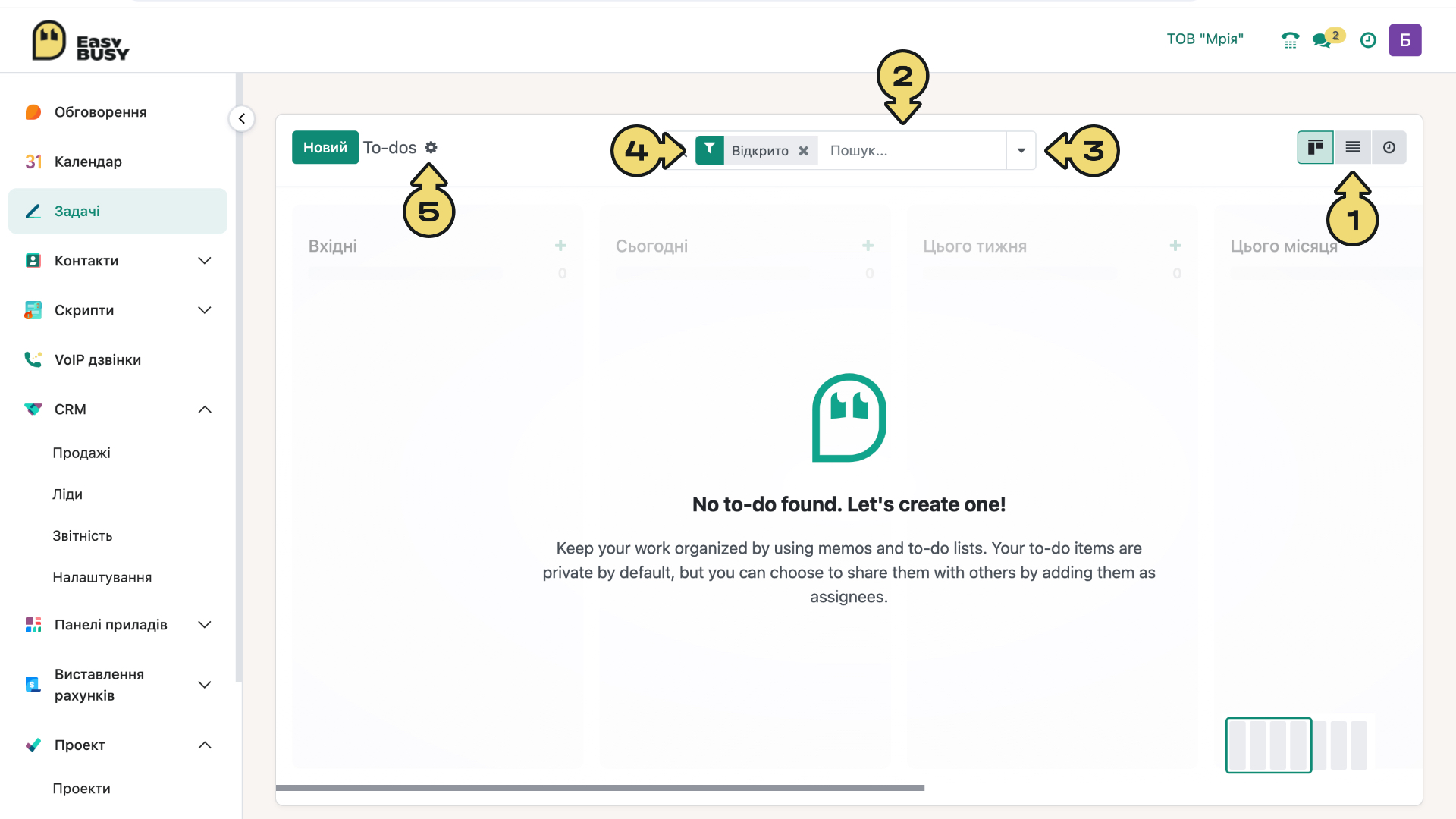1456x819 pixels.
Task: Add a task in Цього тижня column with plus
Action: pyautogui.click(x=1175, y=246)
